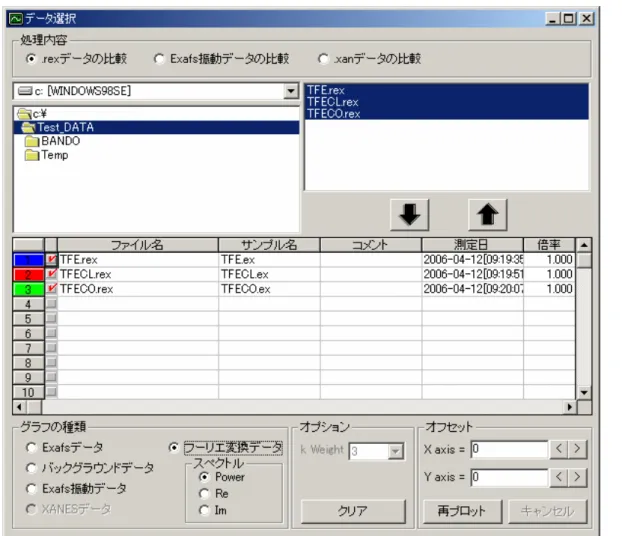
Task: Uncheck the red checkmark for TFECO.rex row
Action: tap(51, 289)
